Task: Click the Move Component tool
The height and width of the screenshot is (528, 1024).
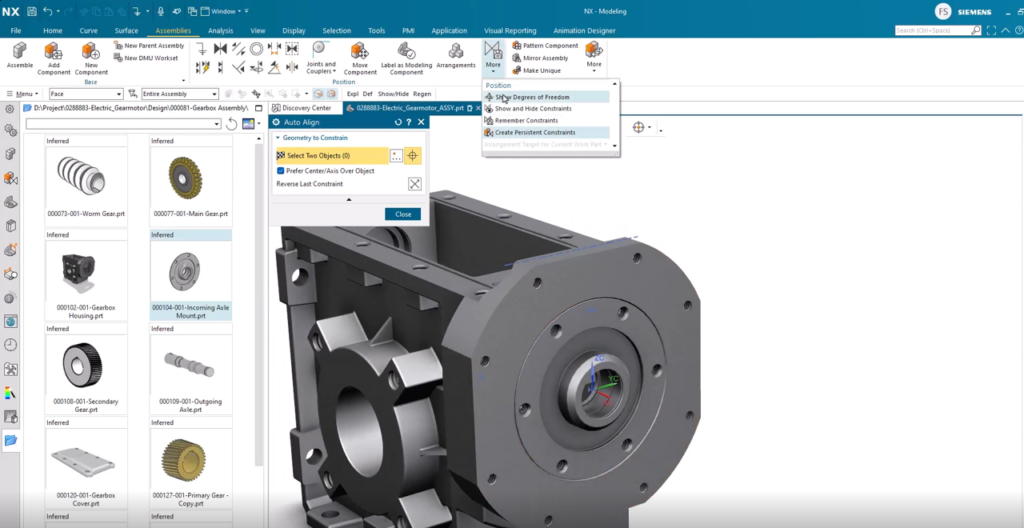Action: 360,52
